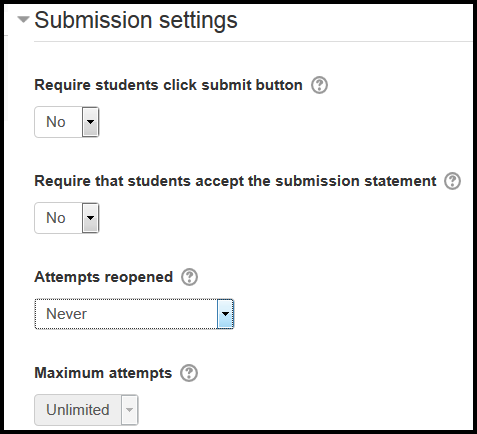Open the Require students click submit button dropdown
Image resolution: width=477 pixels, height=434 pixels.
(x=67, y=122)
